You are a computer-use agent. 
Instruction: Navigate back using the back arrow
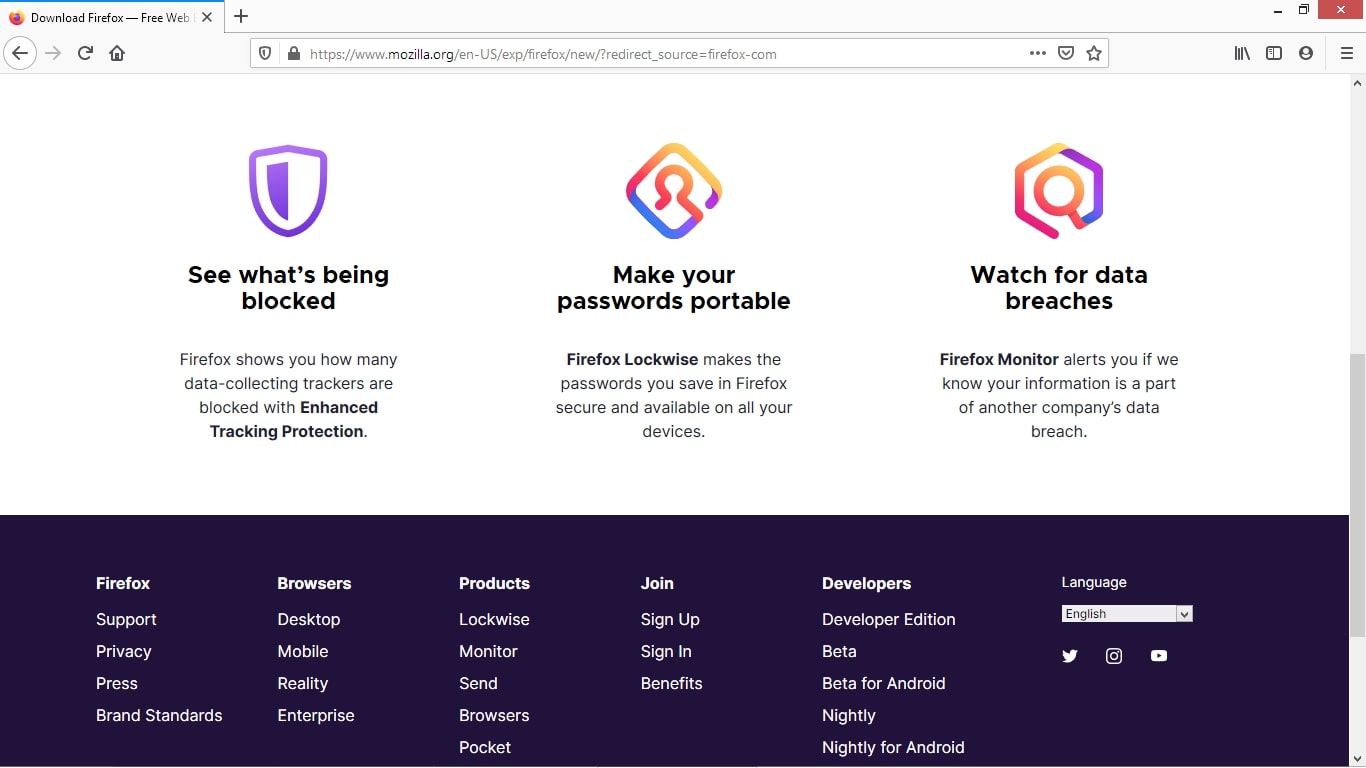(x=20, y=53)
